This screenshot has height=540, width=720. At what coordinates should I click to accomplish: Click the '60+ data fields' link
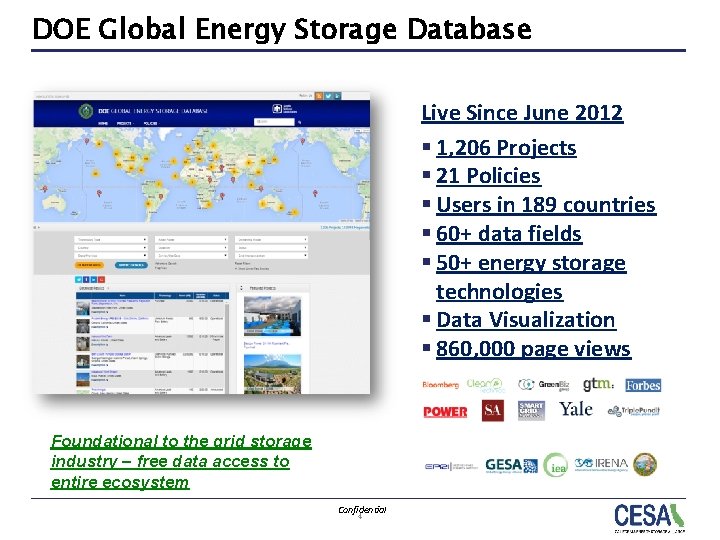pos(509,234)
